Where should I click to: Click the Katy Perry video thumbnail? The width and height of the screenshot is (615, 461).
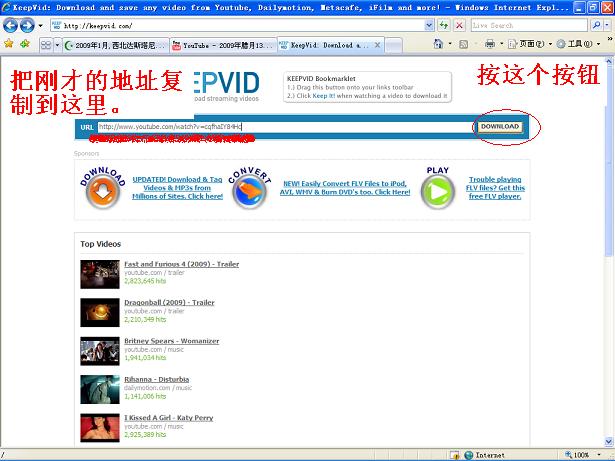coord(100,428)
